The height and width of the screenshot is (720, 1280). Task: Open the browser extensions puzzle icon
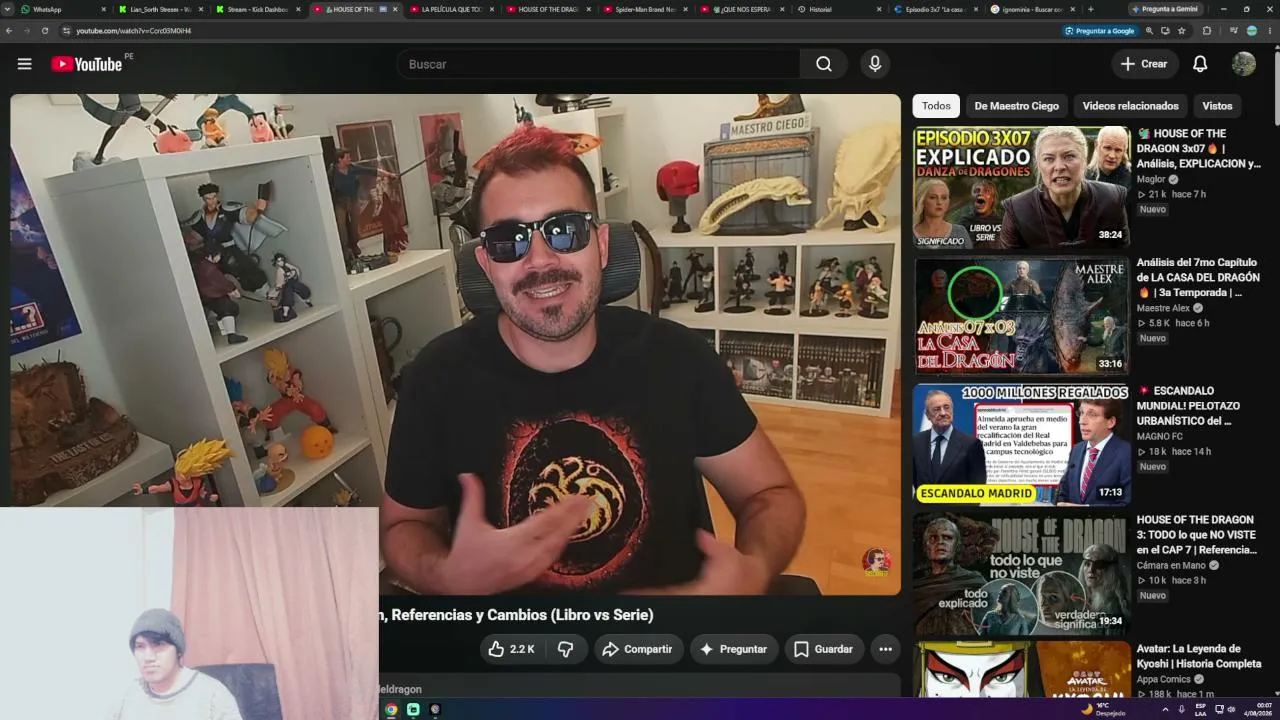1207,31
